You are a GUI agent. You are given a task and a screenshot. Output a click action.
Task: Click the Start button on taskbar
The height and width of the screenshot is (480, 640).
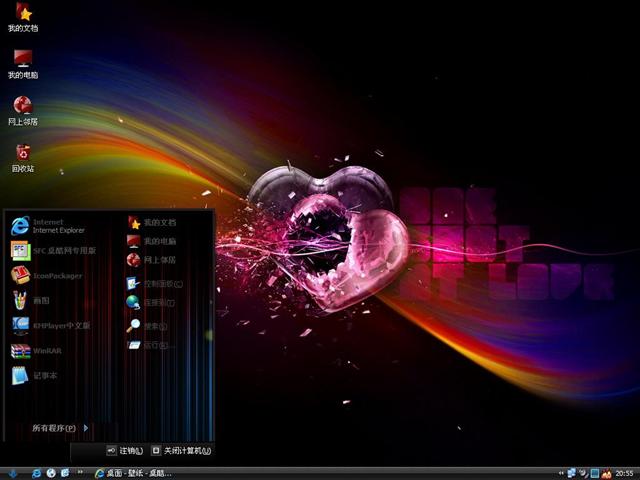pyautogui.click(x=13, y=473)
